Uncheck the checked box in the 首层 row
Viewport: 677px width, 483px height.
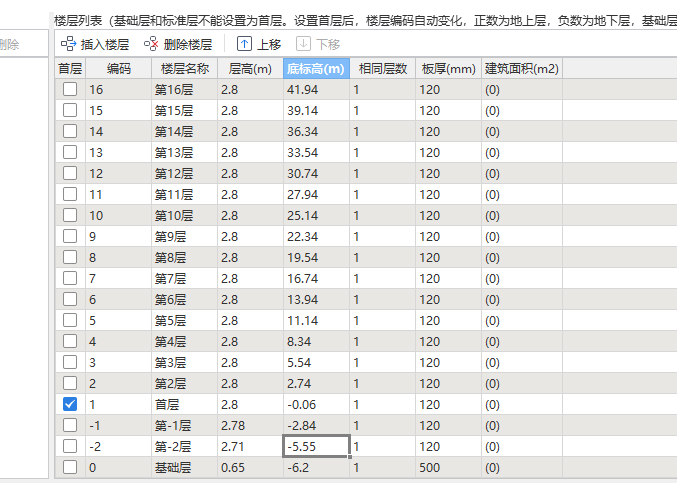point(70,404)
